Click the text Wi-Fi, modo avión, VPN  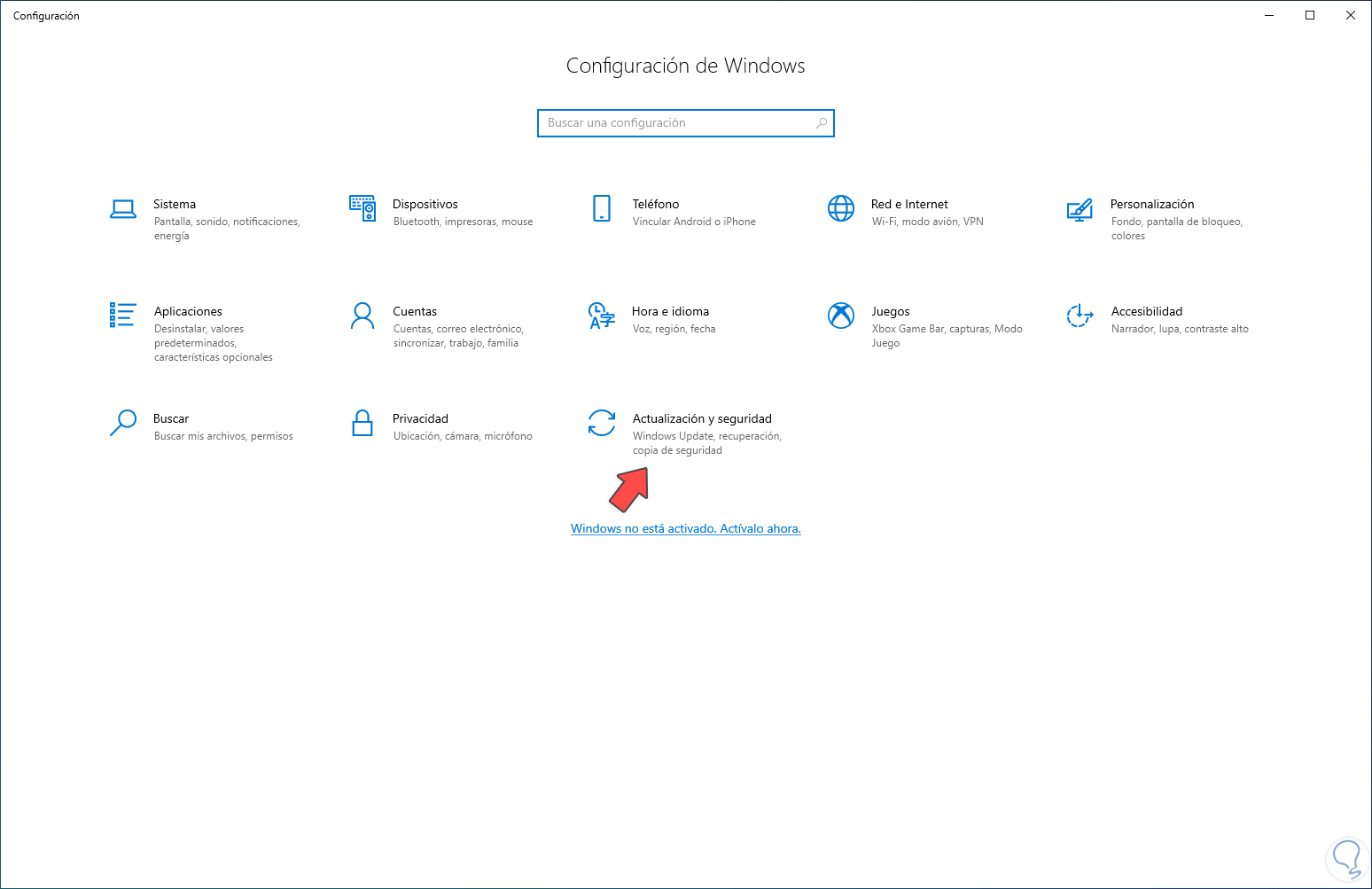point(927,222)
